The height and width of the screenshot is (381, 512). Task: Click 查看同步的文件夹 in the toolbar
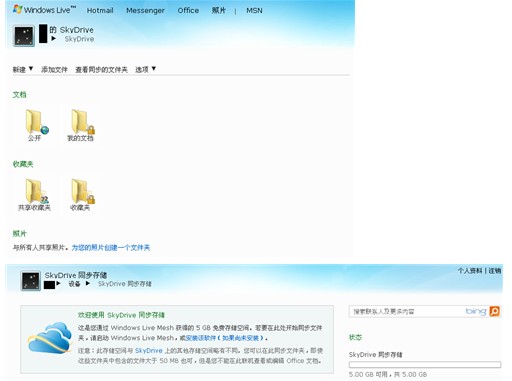pos(101,70)
